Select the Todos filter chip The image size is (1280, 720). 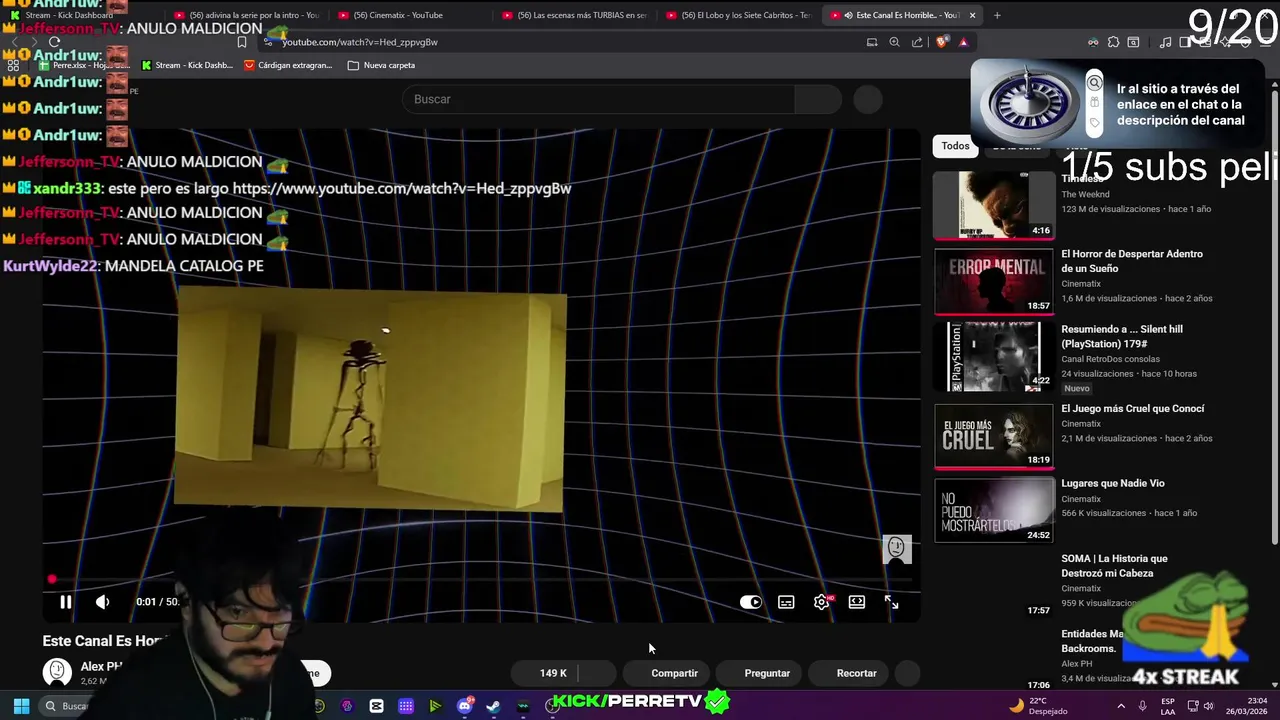click(x=955, y=146)
